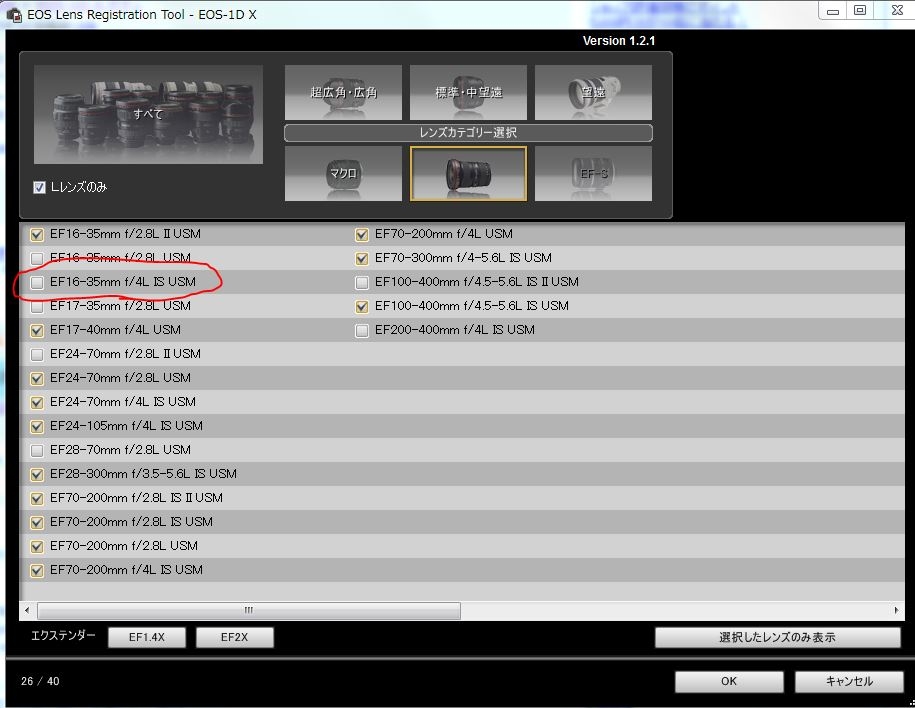Check EF28-70mm f/2.8L USM lens
Screen dimensions: 915x708
tap(37, 451)
